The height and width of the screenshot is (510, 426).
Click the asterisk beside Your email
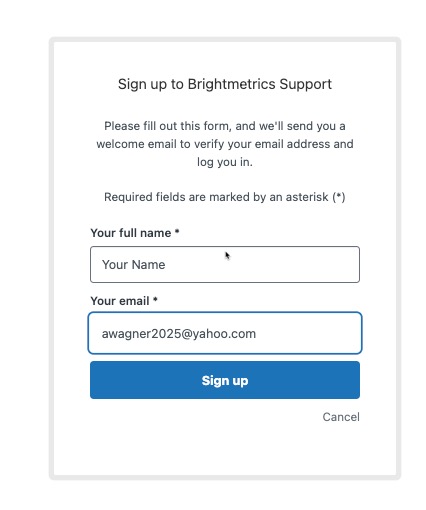tap(155, 299)
